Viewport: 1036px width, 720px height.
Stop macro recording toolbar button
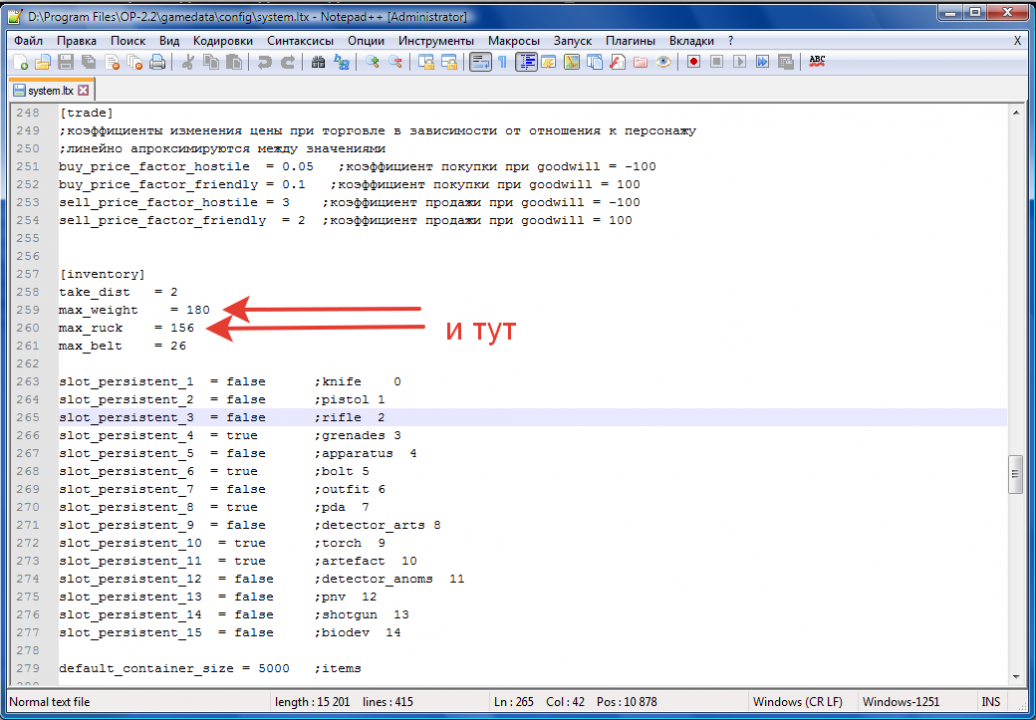tap(716, 62)
